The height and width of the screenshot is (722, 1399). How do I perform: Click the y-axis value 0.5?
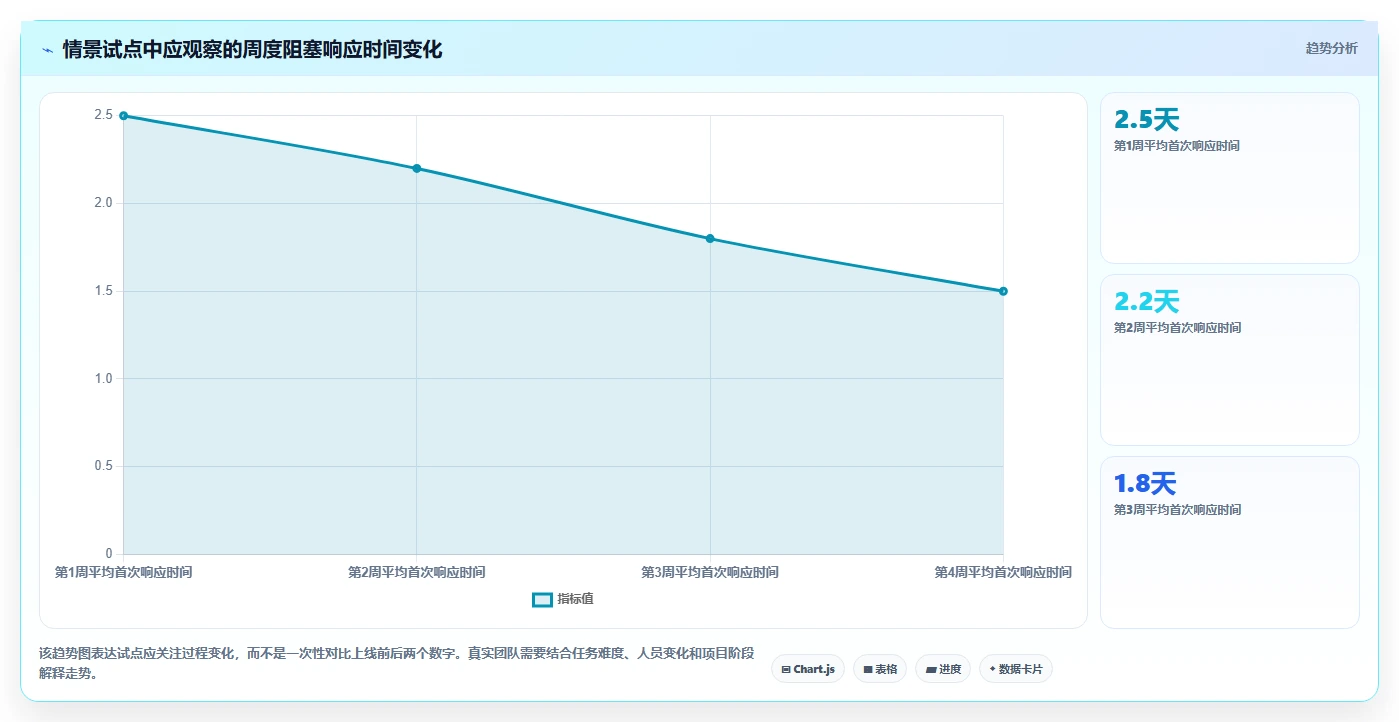click(x=103, y=466)
